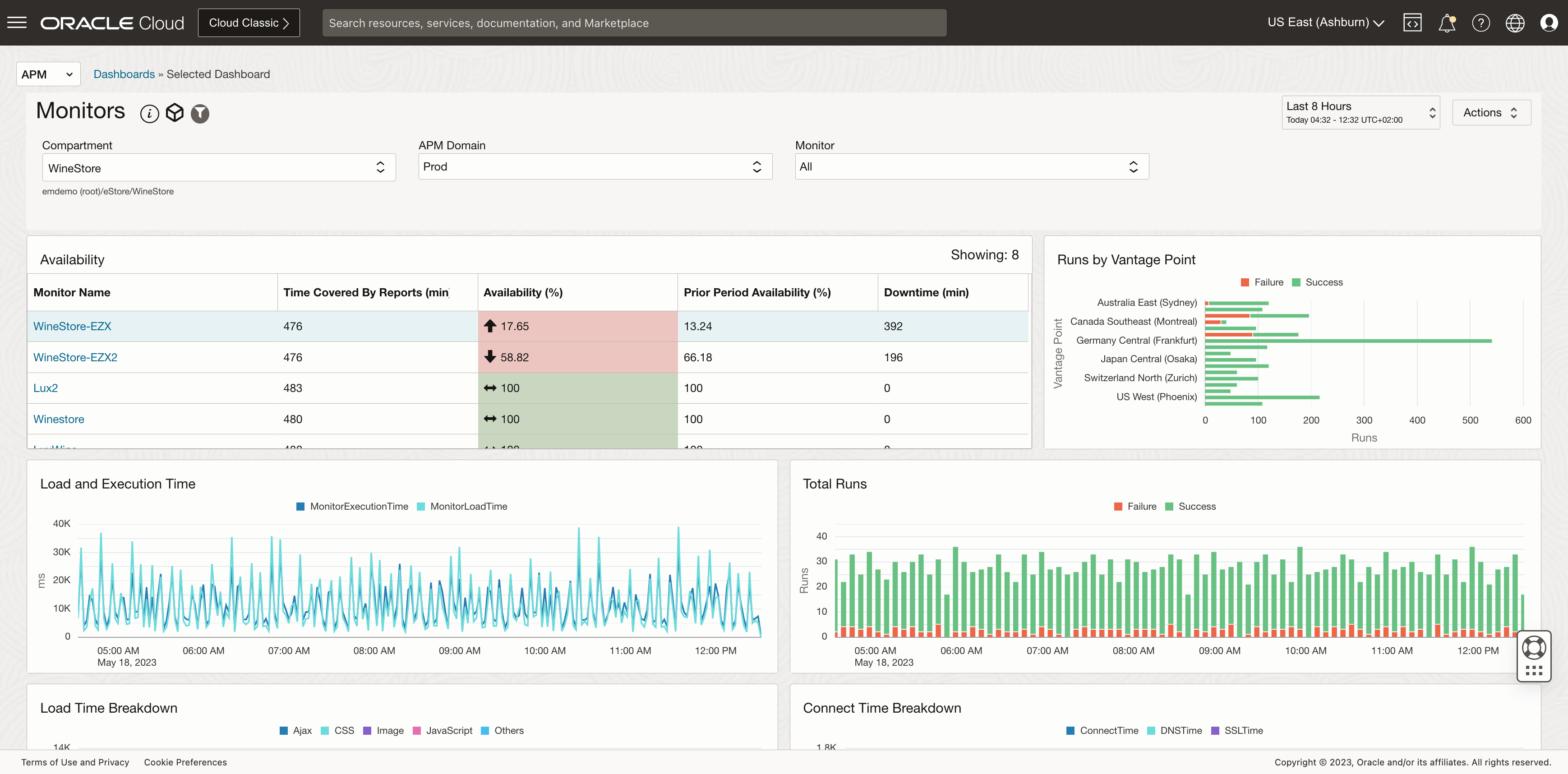Screen dimensions: 1568x774
Task: Open the Help question mark icon
Action: tap(1481, 23)
